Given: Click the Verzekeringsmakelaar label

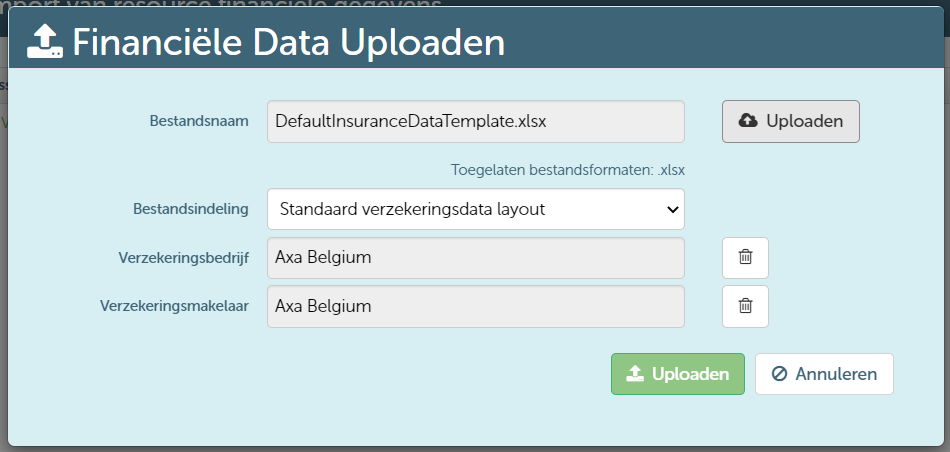Looking at the screenshot, I should point(174,306).
